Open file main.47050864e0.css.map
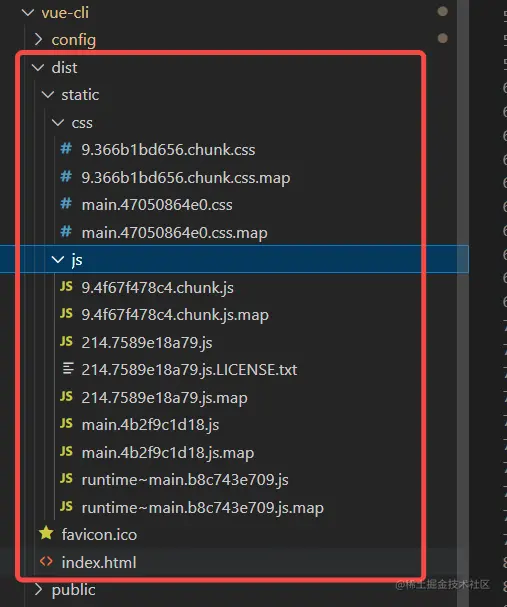This screenshot has width=507, height=607. coord(174,233)
